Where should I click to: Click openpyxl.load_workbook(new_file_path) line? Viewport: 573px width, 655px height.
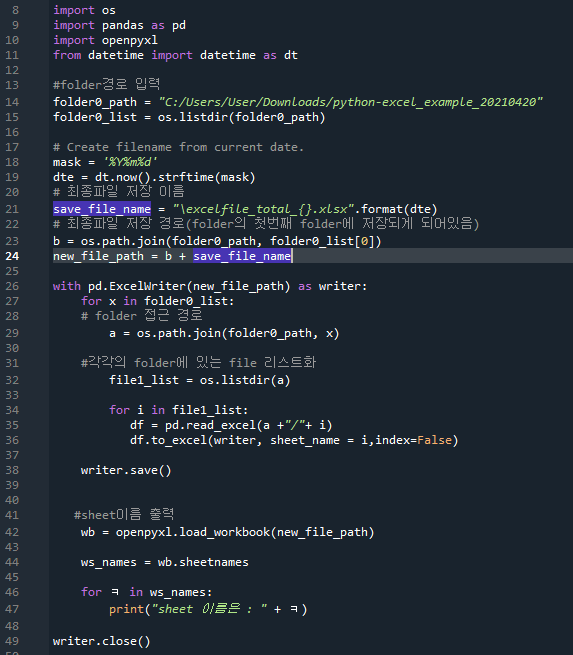[x=227, y=532]
